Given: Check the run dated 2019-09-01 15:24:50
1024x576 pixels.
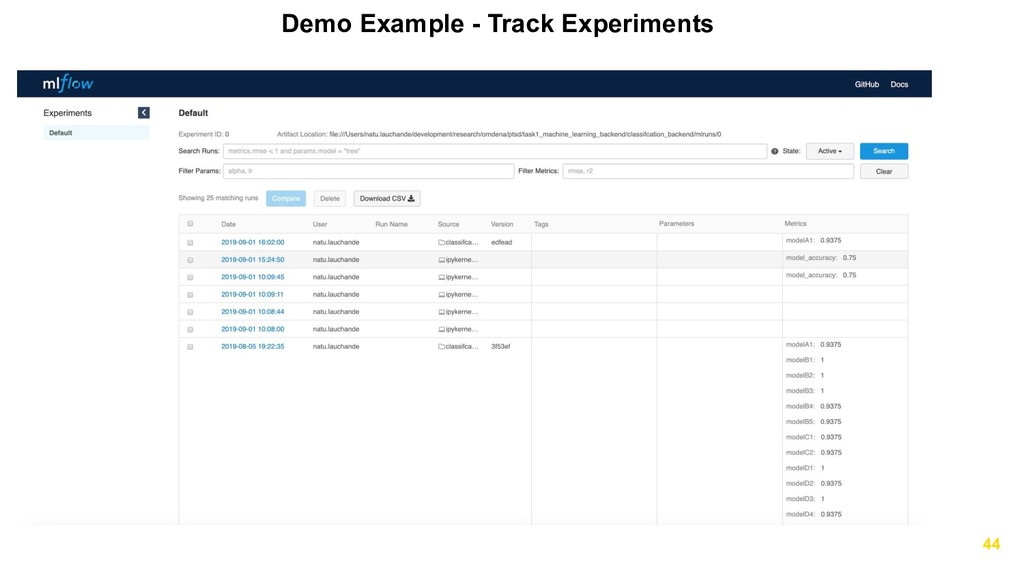Looking at the screenshot, I should (x=190, y=260).
